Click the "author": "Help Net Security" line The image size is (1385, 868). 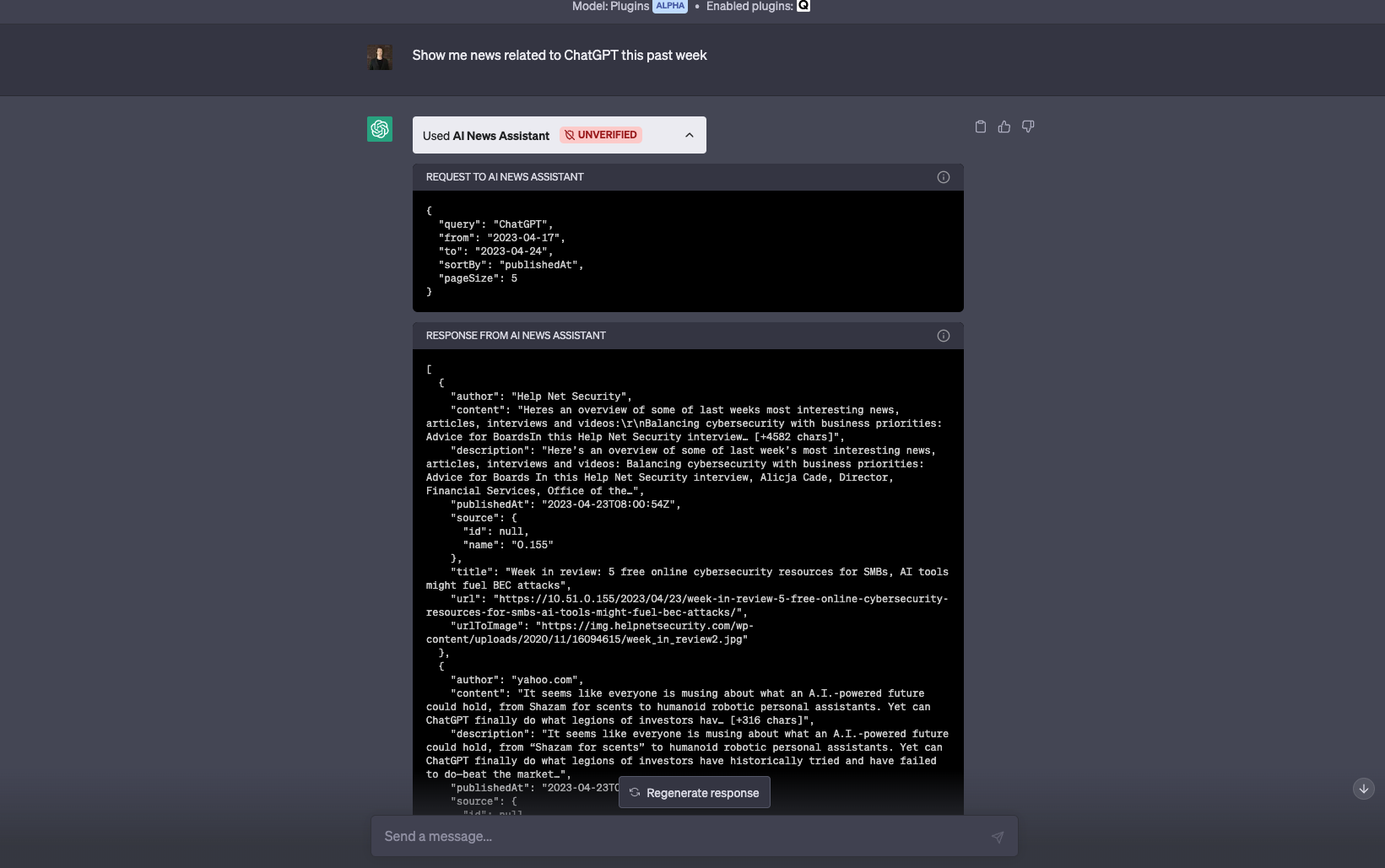coord(541,396)
